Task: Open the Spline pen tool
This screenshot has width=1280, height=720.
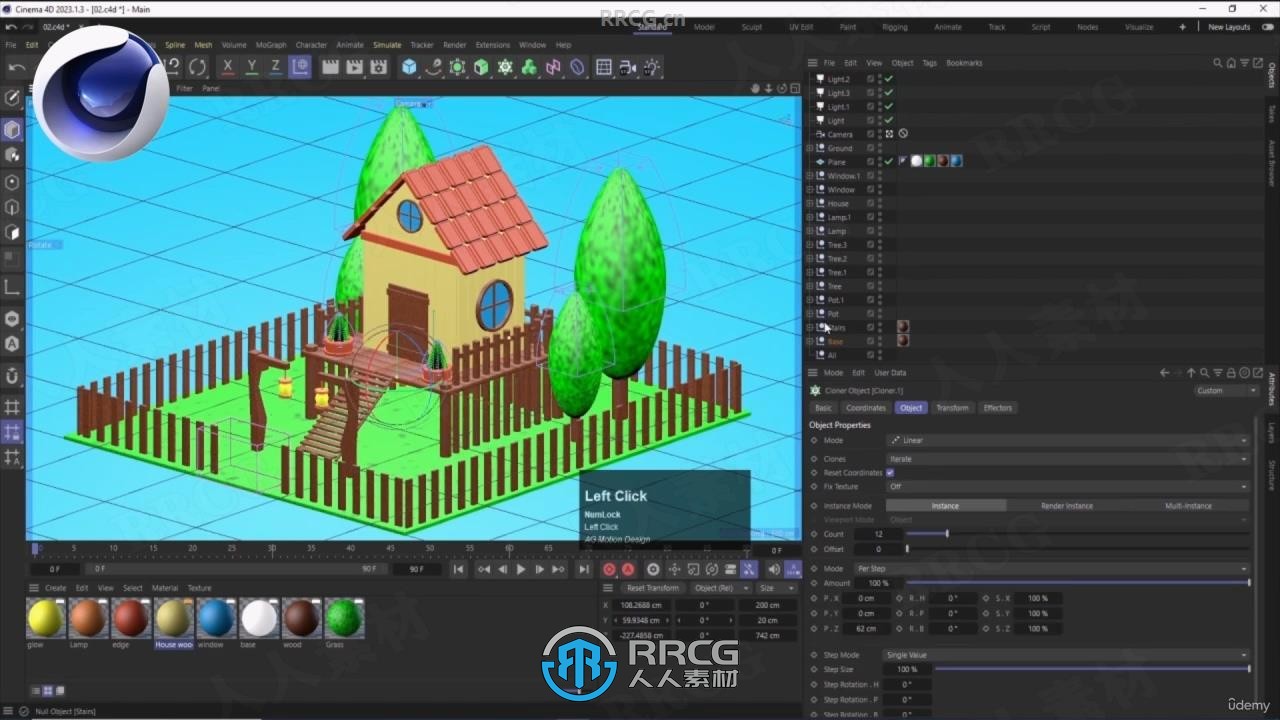Action: point(433,67)
